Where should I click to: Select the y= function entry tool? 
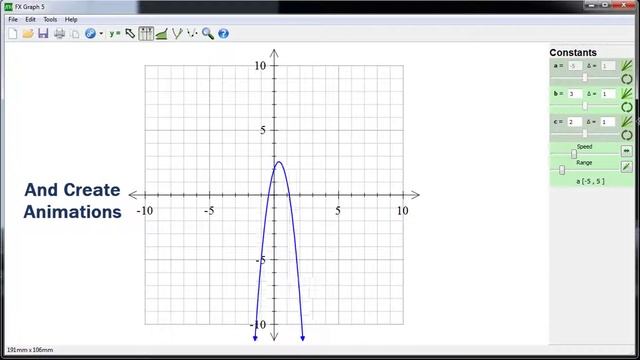115,33
